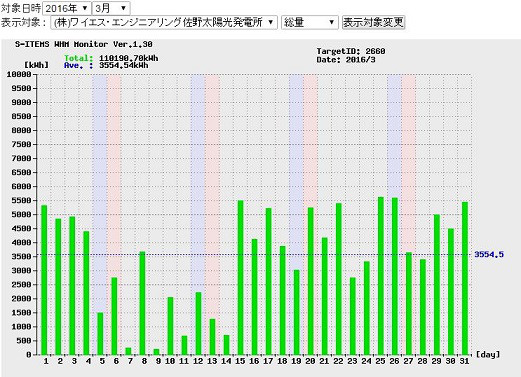Screen dimensions: 521x377
Task: Expand the power plant selection dropdown
Action: tap(164, 23)
